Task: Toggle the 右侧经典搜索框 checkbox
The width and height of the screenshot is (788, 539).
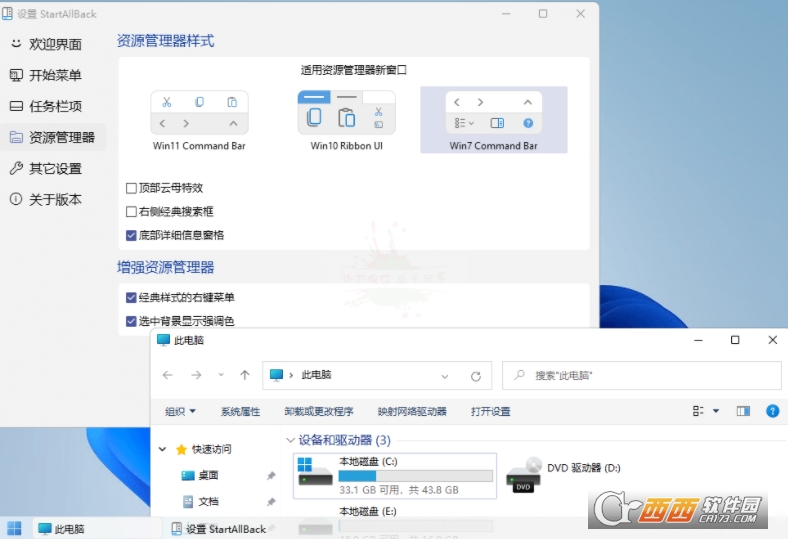Action: (132, 212)
